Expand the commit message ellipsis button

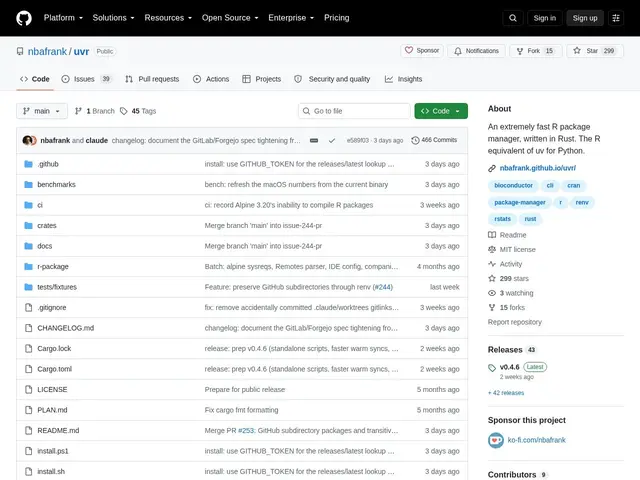tap(313, 140)
